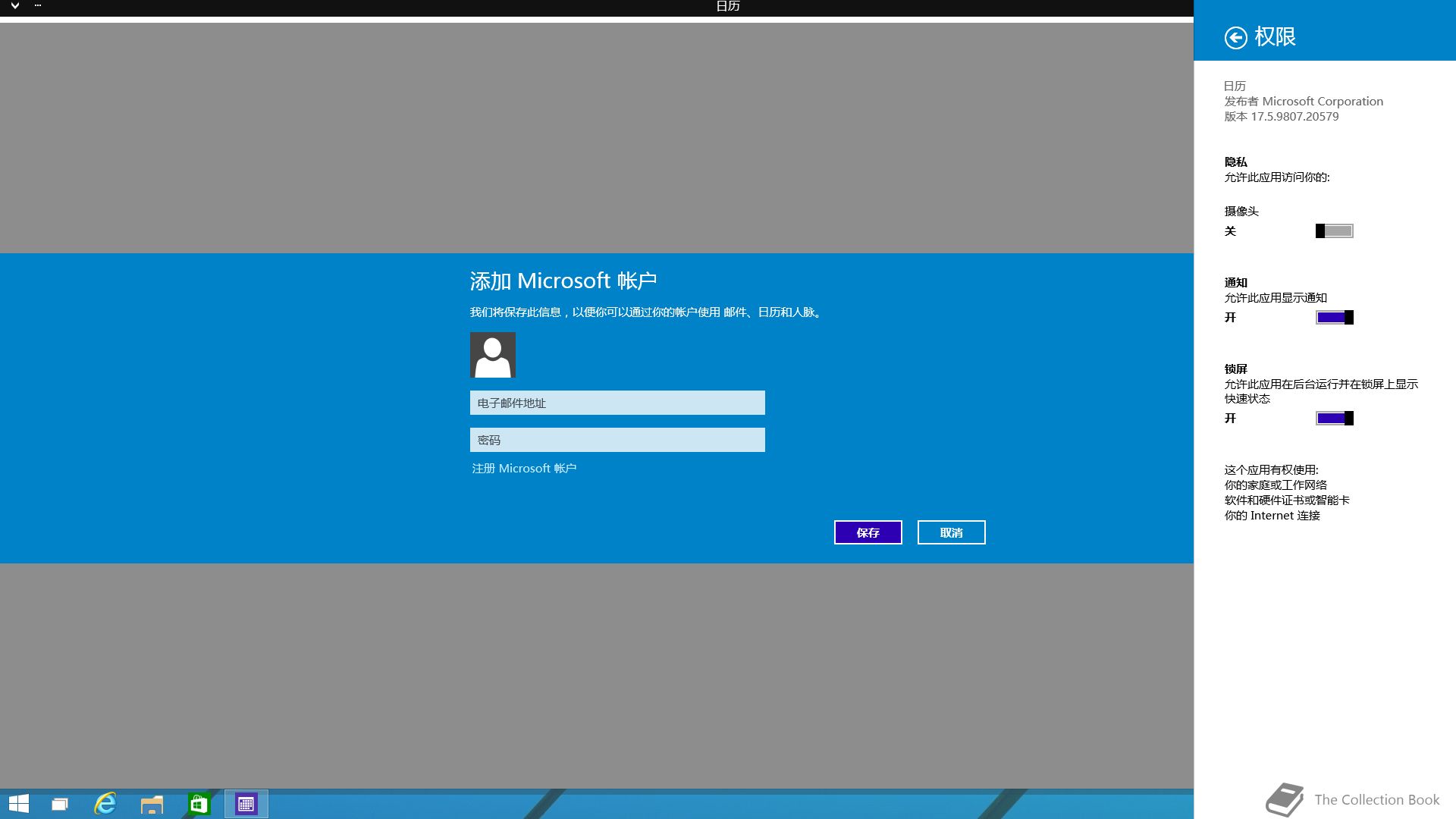The image size is (1456, 819).
Task: Open Windows Store from taskbar
Action: click(x=199, y=804)
